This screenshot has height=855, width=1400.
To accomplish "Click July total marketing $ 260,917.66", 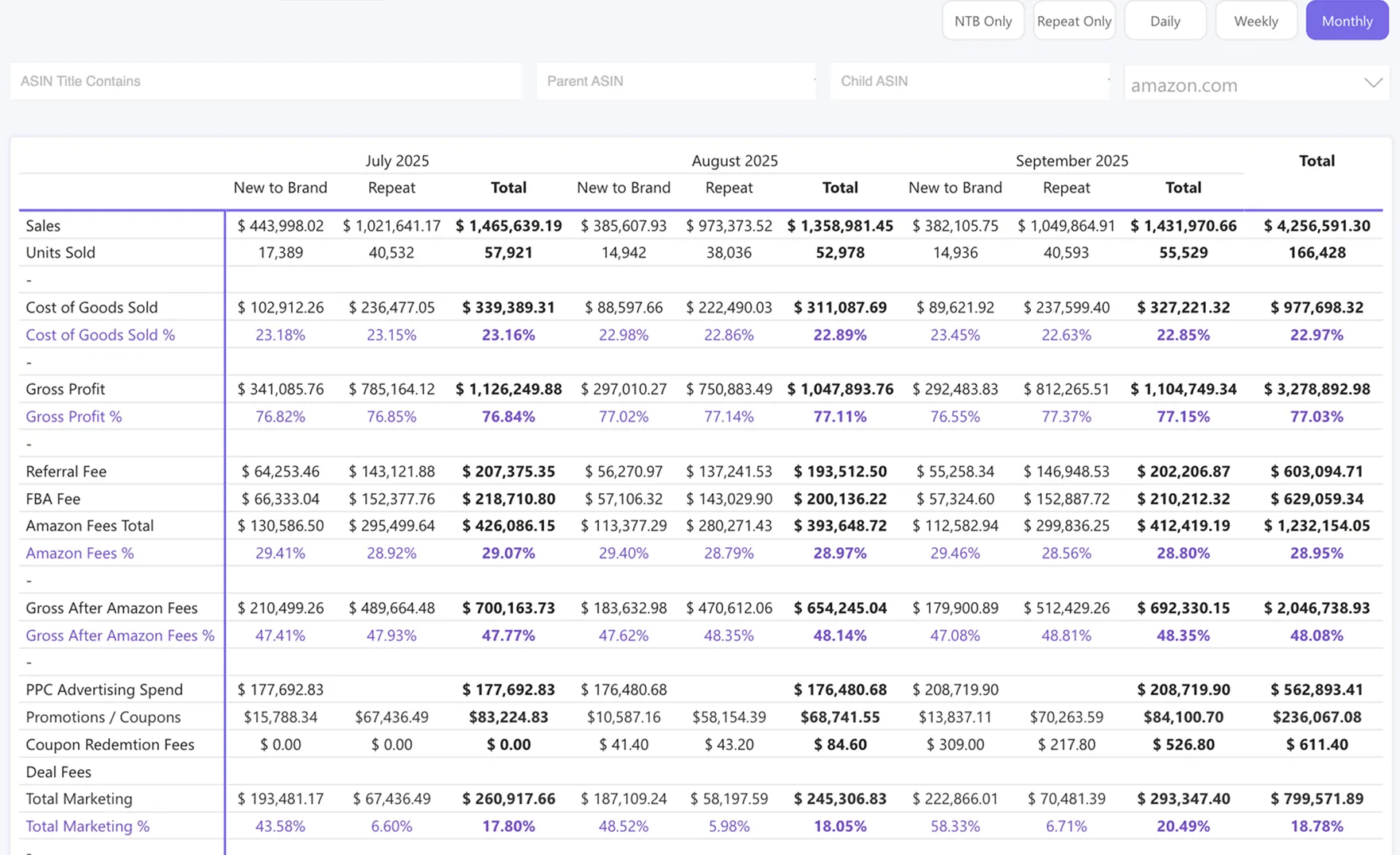I will [508, 799].
